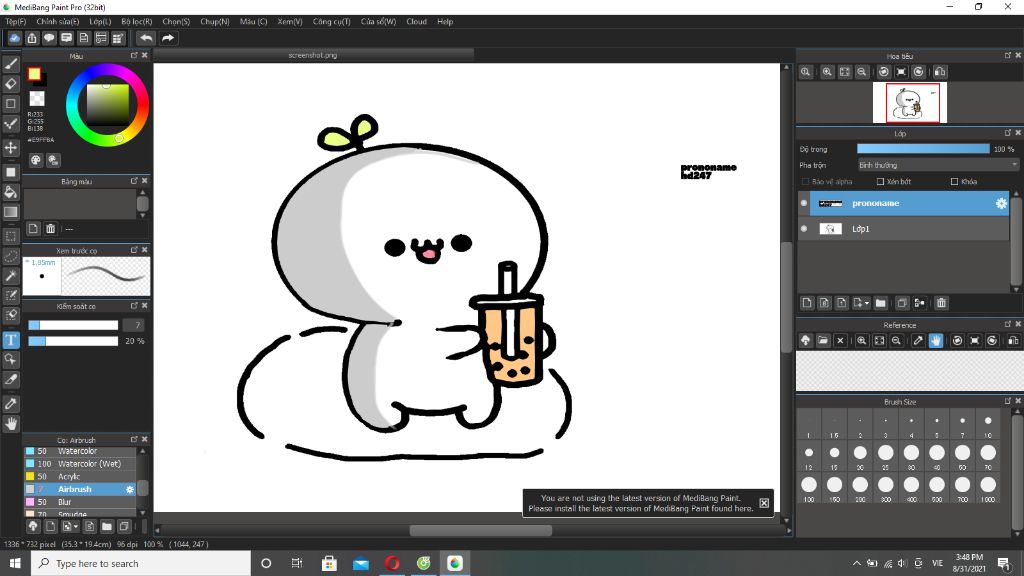Select the Eraser tool in the left toolbar

pos(10,84)
